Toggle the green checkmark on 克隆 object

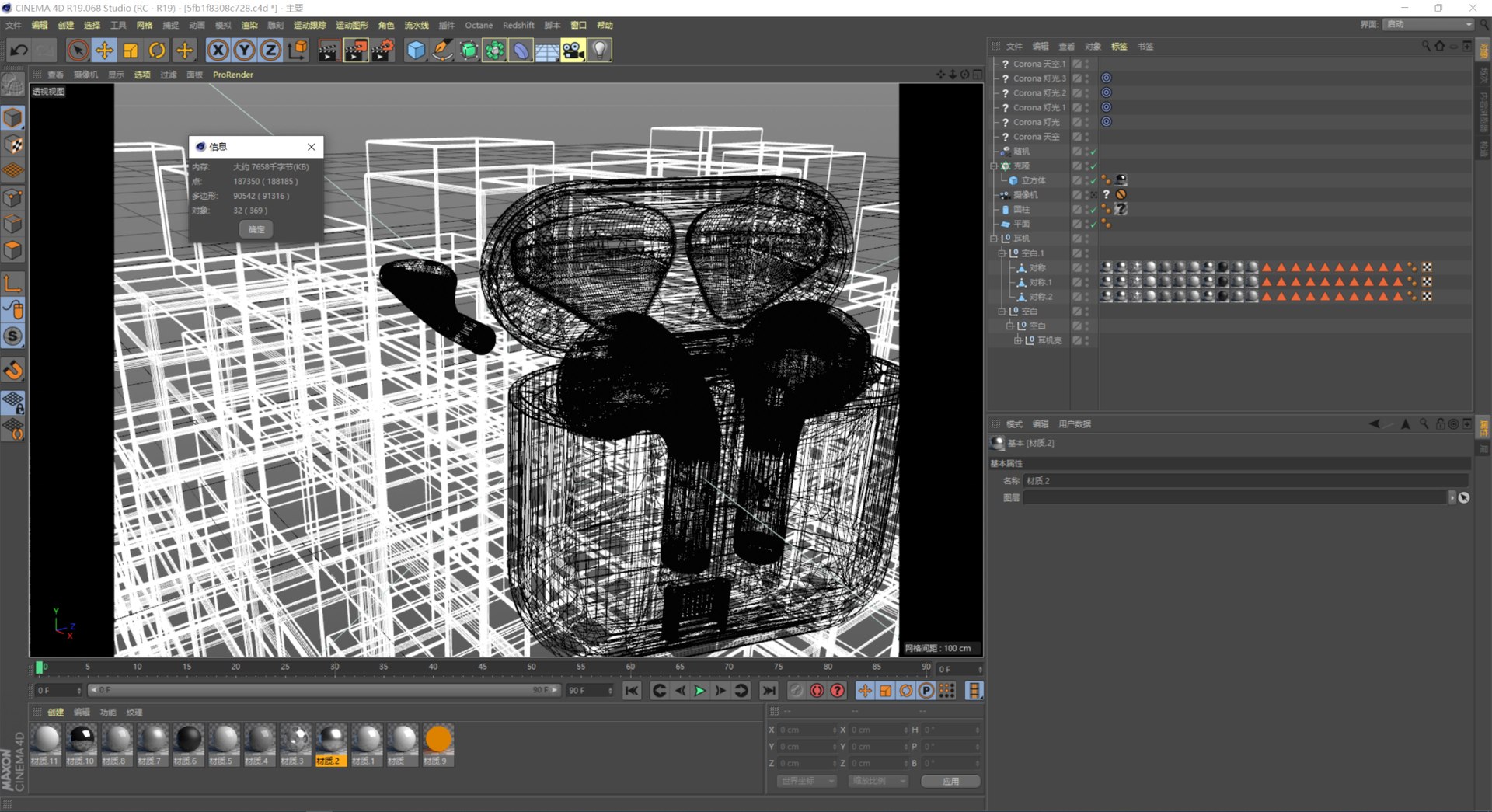click(x=1093, y=166)
